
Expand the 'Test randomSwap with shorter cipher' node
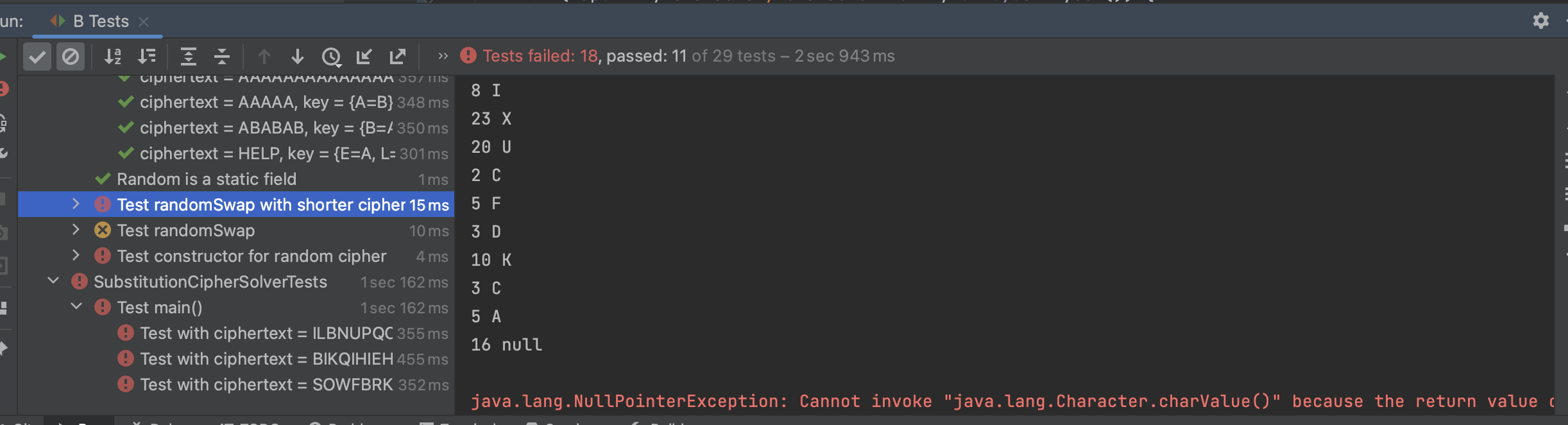(x=76, y=204)
